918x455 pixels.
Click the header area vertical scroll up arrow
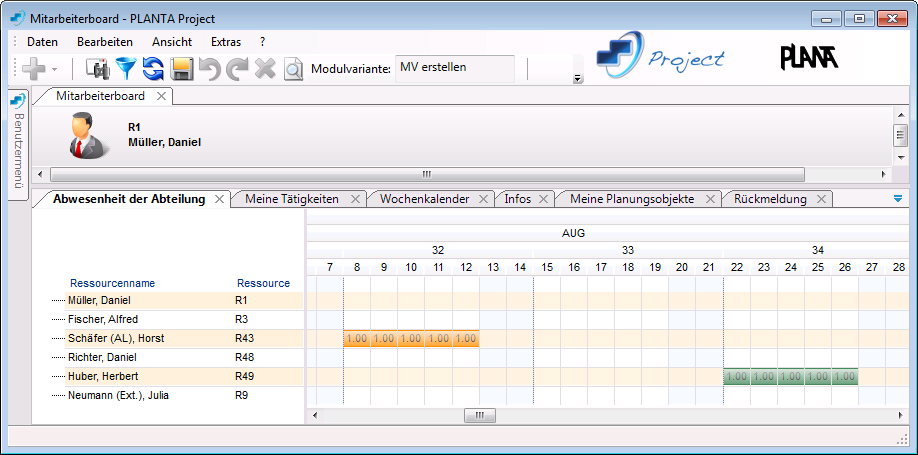click(x=900, y=114)
